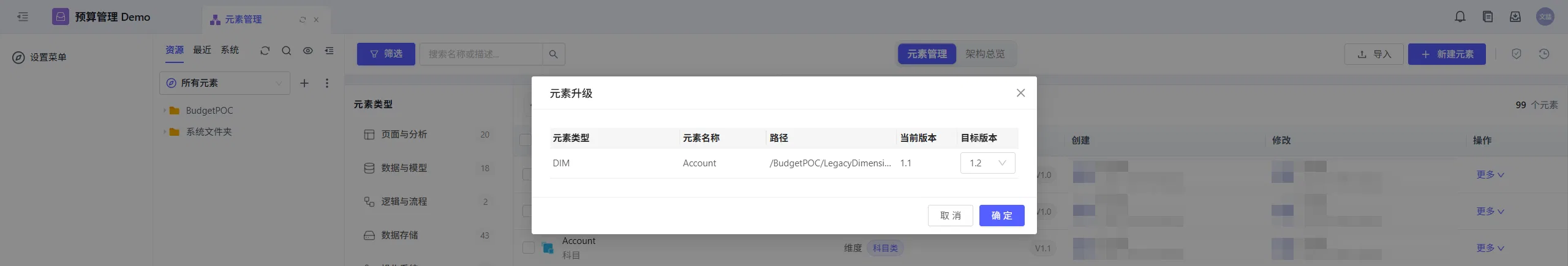Collapse the left sidebar menu icon
This screenshot has width=1568, height=266.
(23, 17)
